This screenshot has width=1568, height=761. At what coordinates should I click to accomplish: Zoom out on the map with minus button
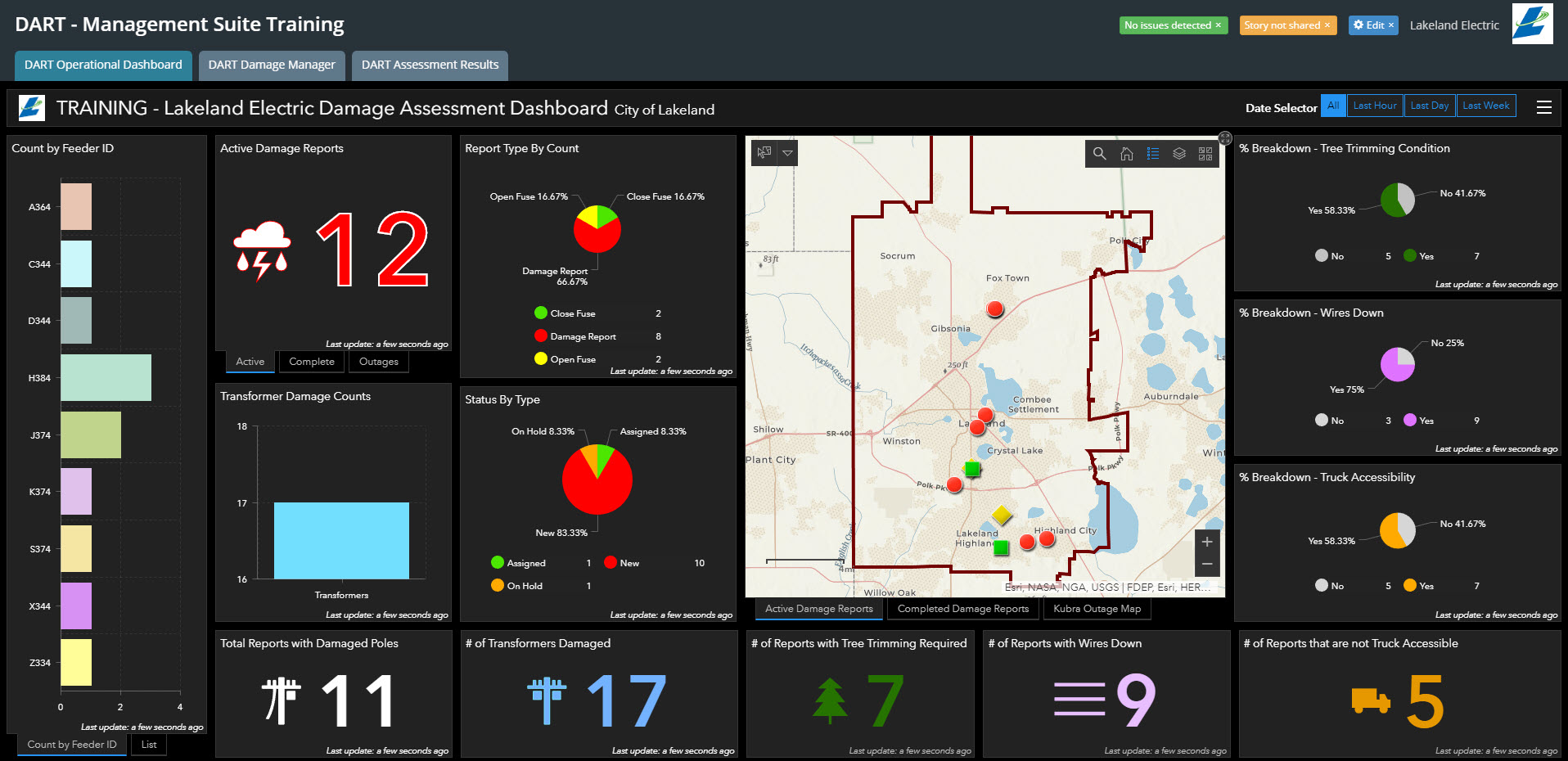(1207, 565)
